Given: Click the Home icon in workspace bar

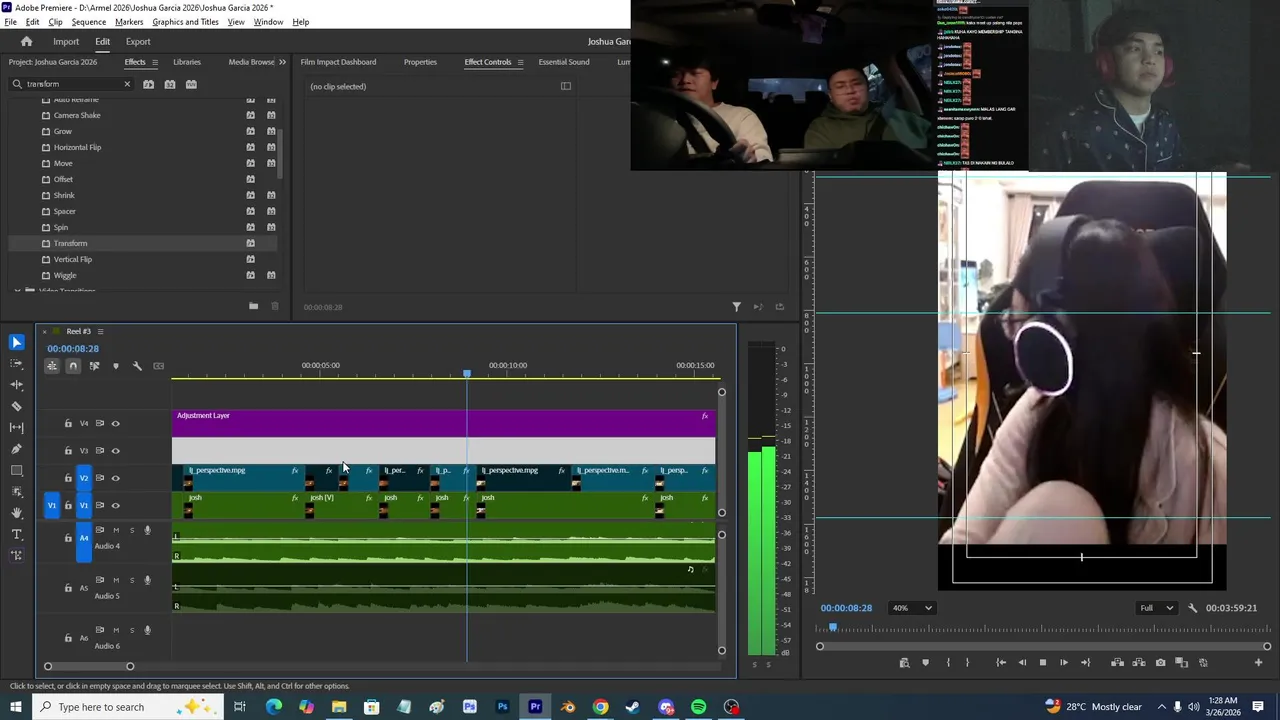Looking at the screenshot, I should [x=26, y=42].
